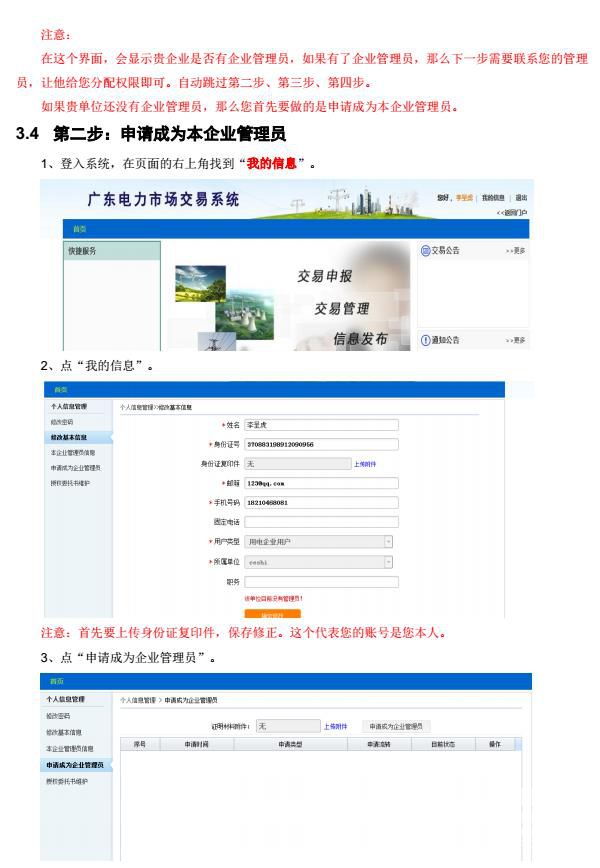600x868 pixels.
Task: Click breadcrumb 个人信息管理>修改基本信息
Action: coord(156,407)
